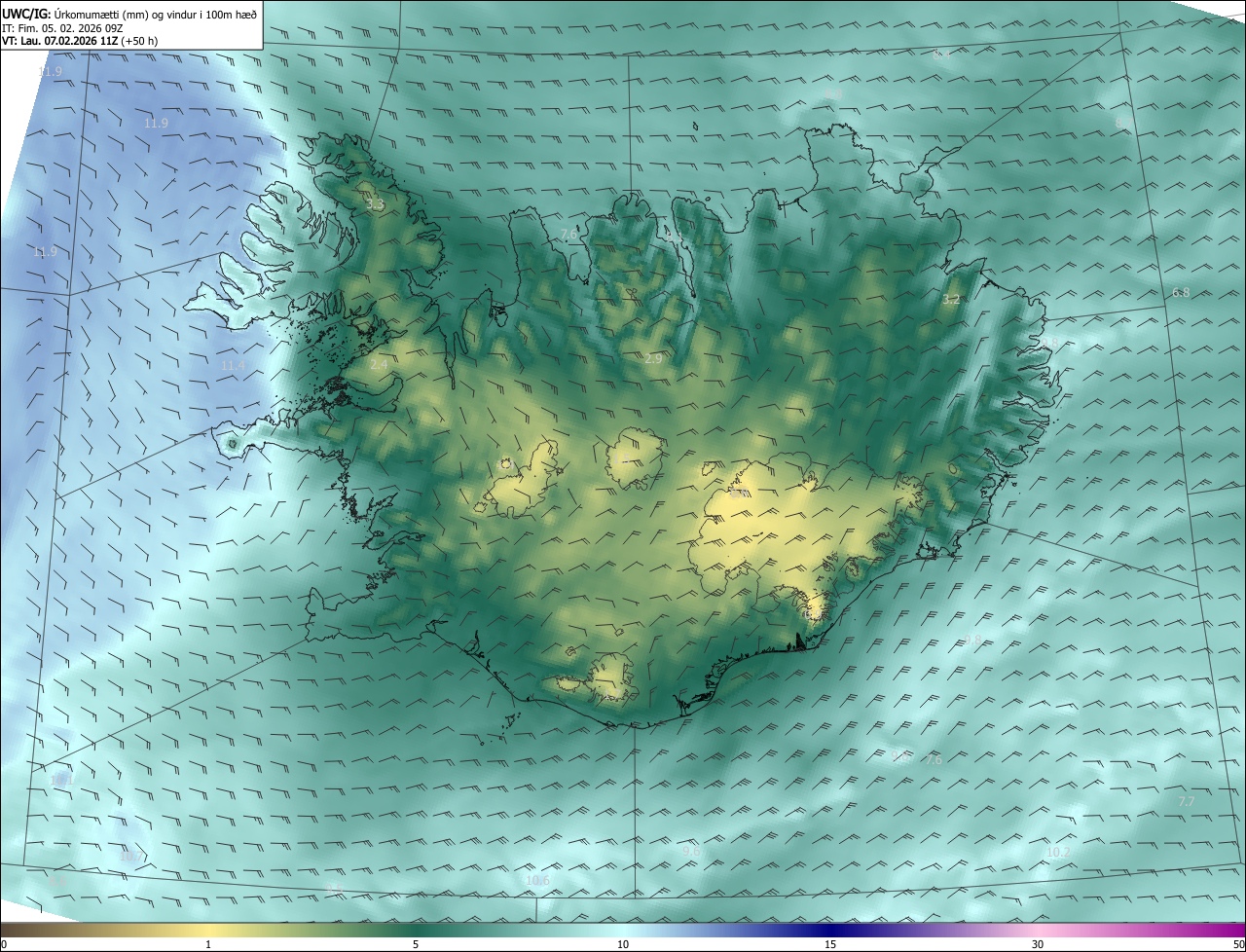
Task: Click the yellow section of the color scale bar
Action: [x=209, y=930]
